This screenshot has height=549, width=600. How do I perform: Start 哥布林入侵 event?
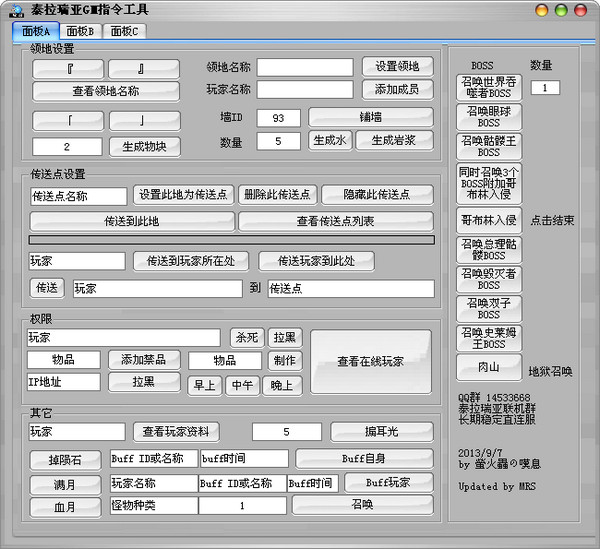pyautogui.click(x=488, y=219)
